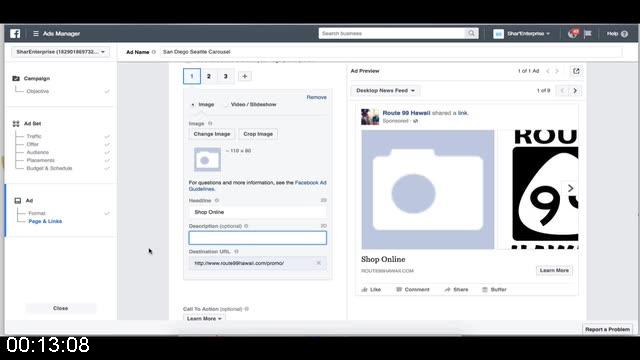Open Help in the top bar
The image size is (640, 360).
(x=617, y=33)
